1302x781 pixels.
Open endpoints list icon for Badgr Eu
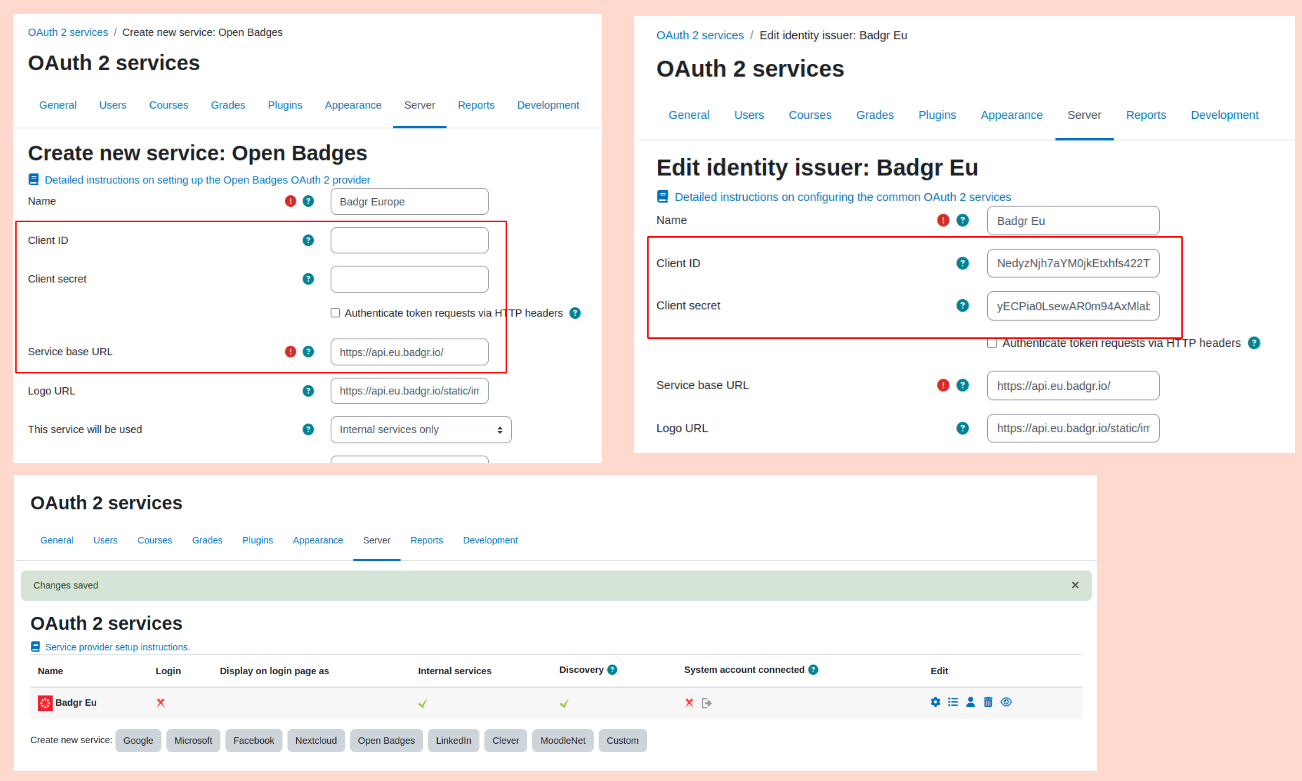point(953,702)
